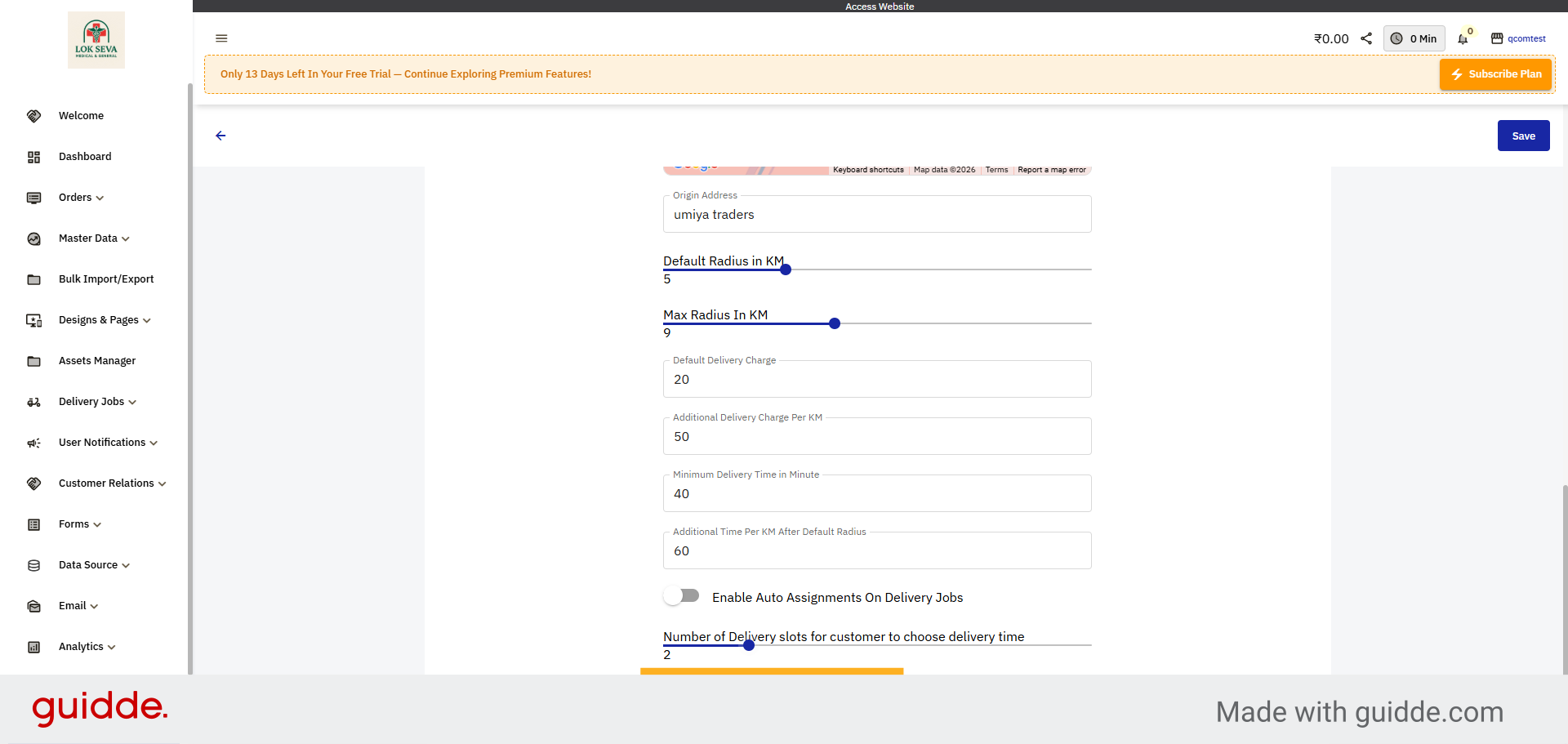1568x744 pixels.
Task: Open the qcomtest account link
Action: tap(1526, 38)
